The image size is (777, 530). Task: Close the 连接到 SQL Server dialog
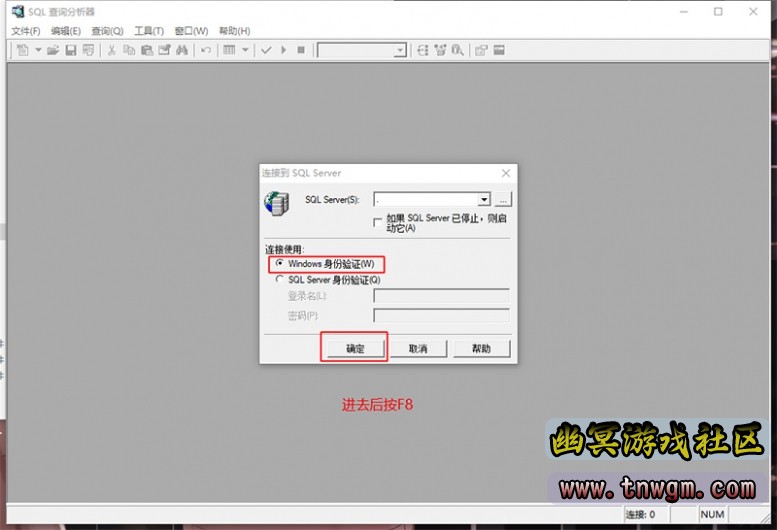click(x=506, y=173)
